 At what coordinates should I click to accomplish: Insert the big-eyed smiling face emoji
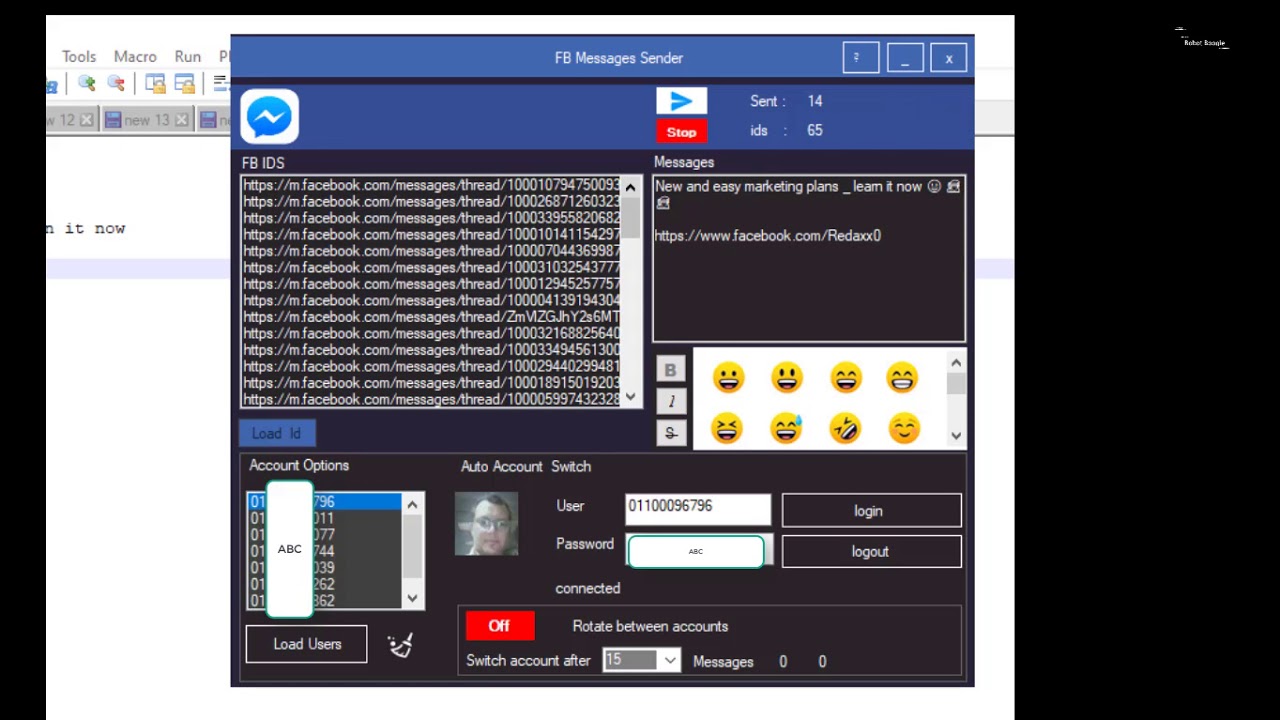coord(787,378)
